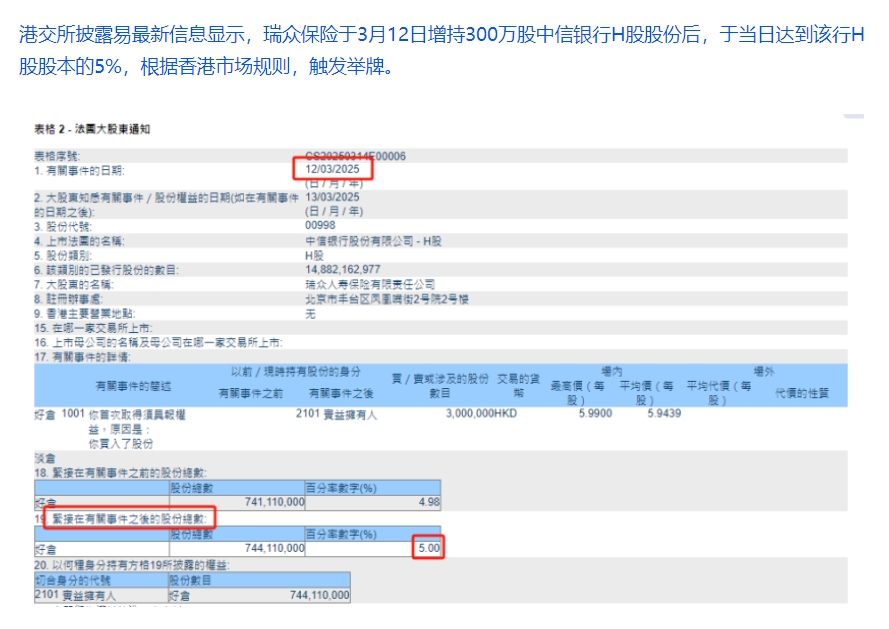Select company name 中信銀行股份有限公司 - H股
Image resolution: width=889 pixels, height=629 pixels.
(x=373, y=241)
